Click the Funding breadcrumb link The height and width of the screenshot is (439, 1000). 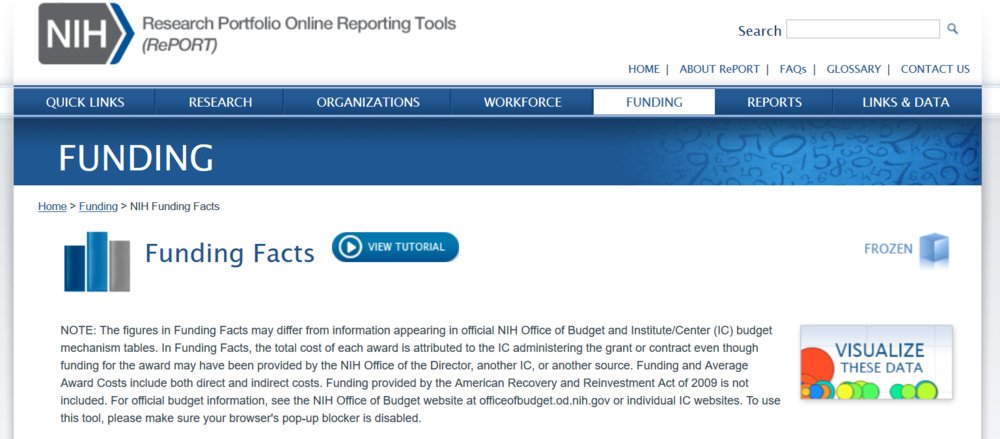(x=98, y=206)
